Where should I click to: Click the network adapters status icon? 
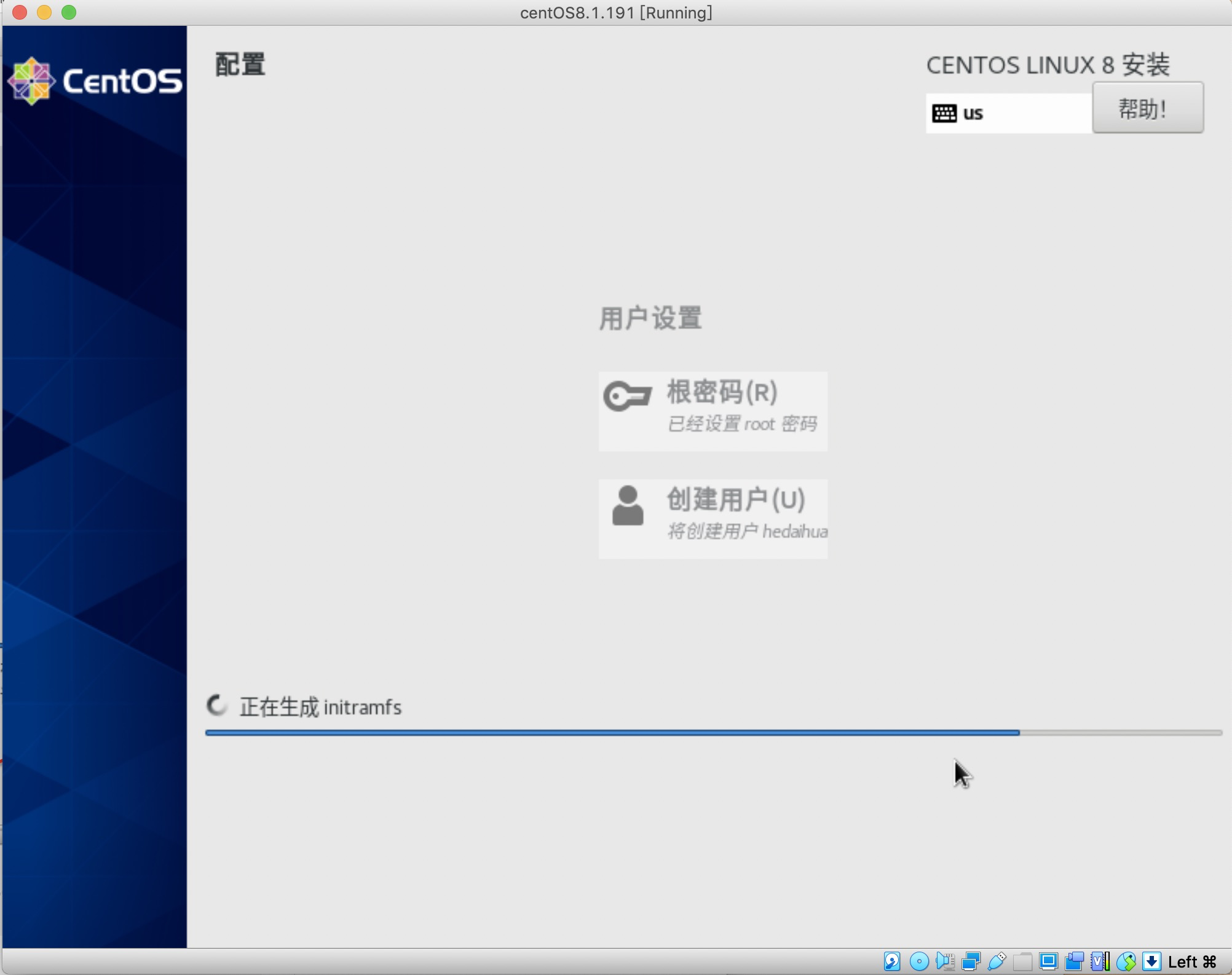(x=971, y=961)
